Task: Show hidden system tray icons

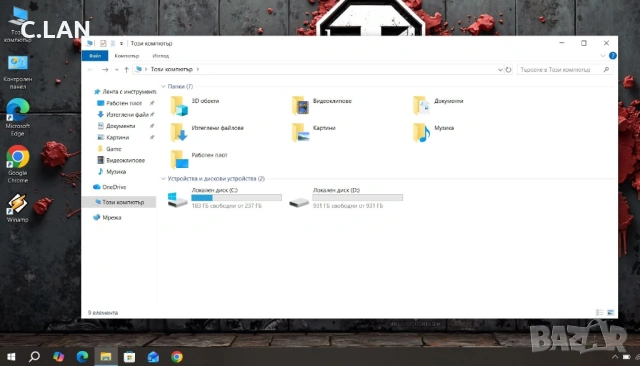Action: point(615,357)
